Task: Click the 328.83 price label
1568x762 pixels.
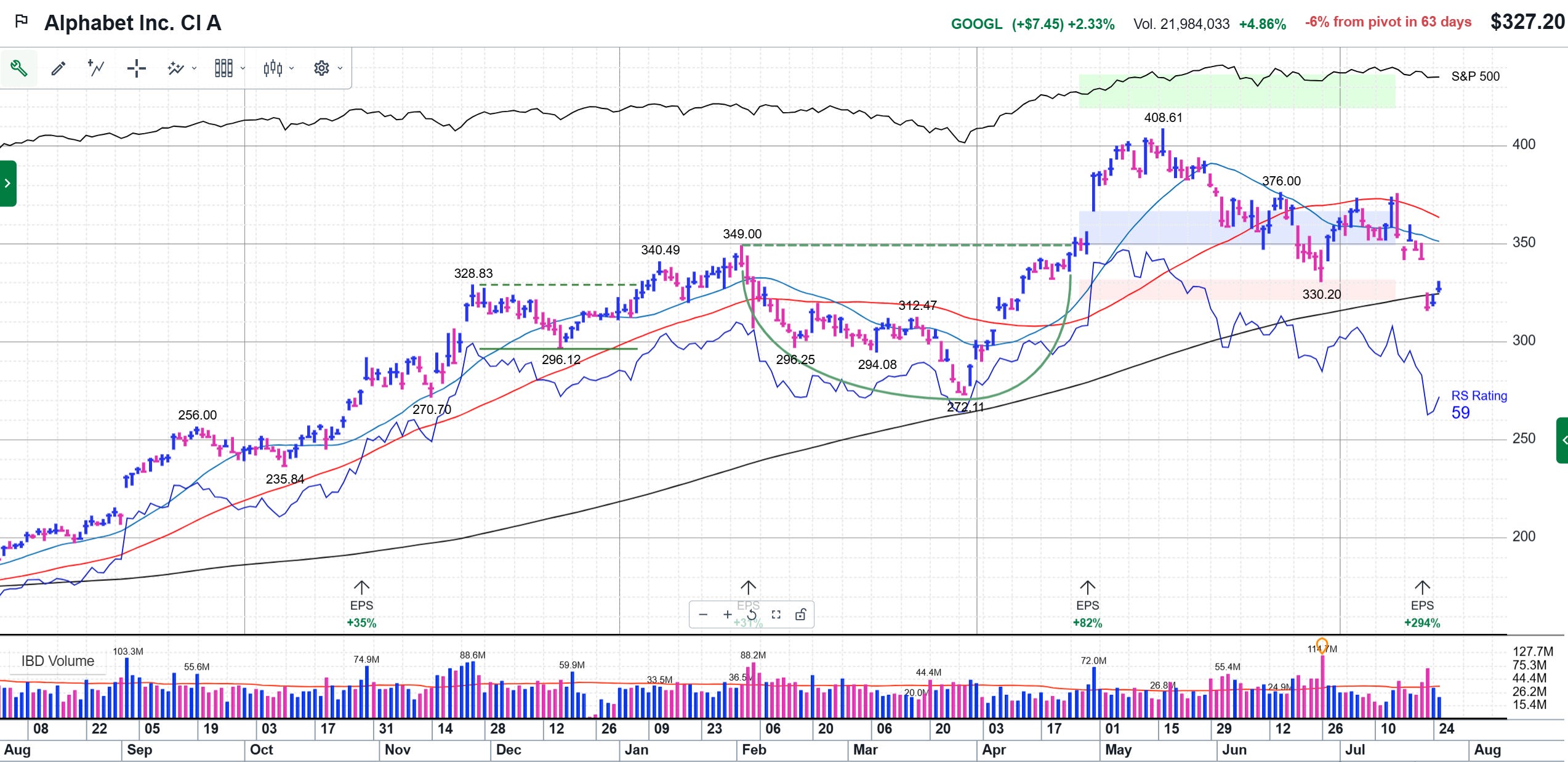Action: pos(473,274)
